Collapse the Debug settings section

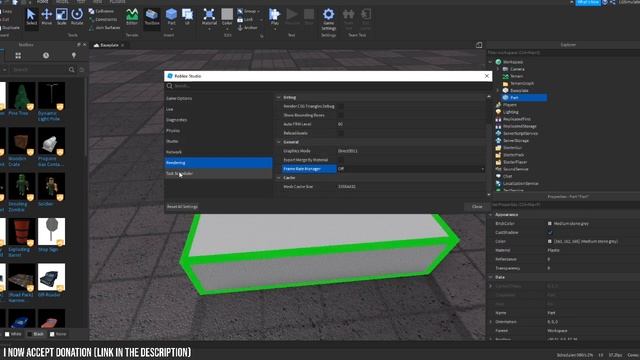point(279,98)
